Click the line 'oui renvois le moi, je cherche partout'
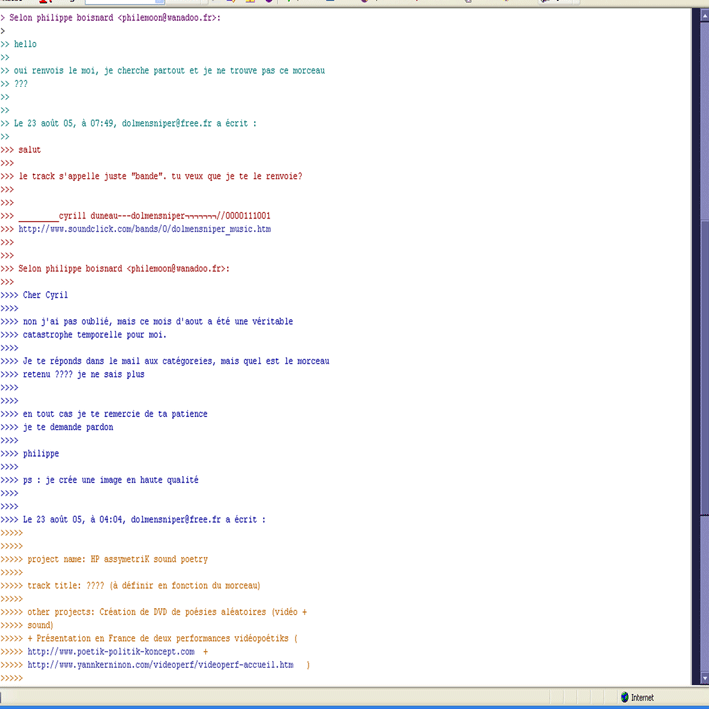Image resolution: width=709 pixels, height=709 pixels. pos(163,71)
